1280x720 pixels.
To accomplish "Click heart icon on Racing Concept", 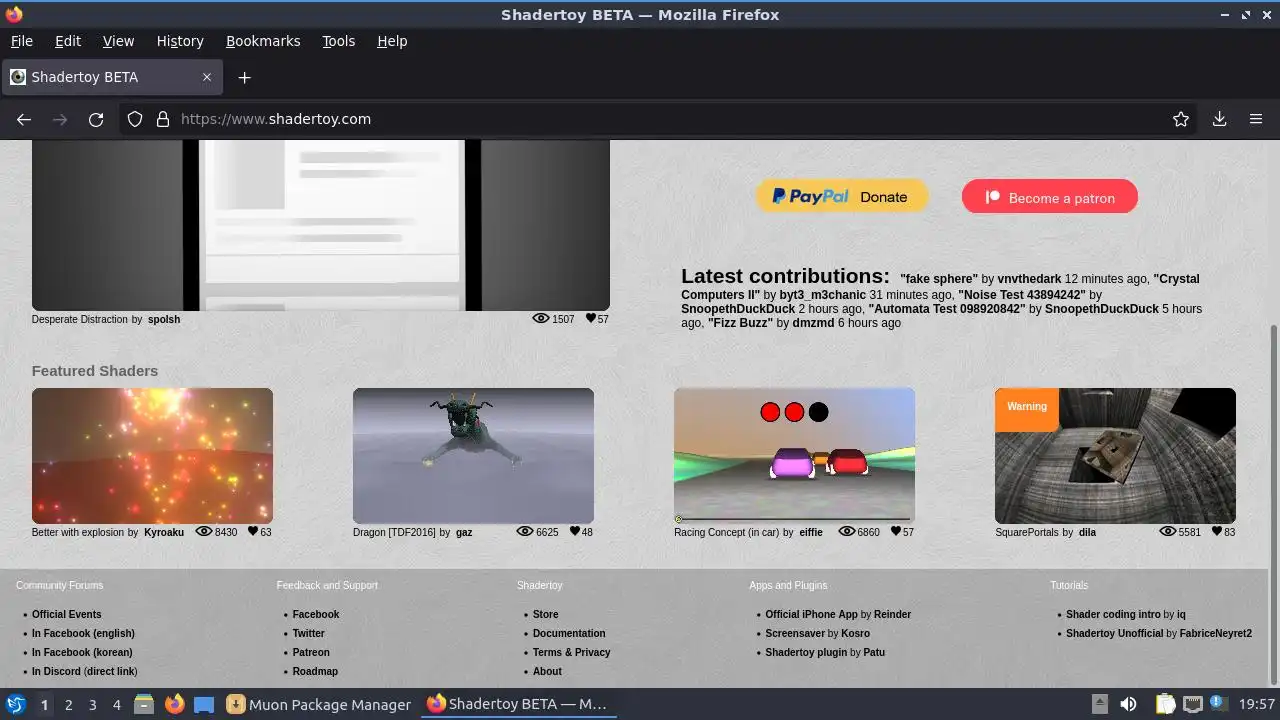I will 895,531.
